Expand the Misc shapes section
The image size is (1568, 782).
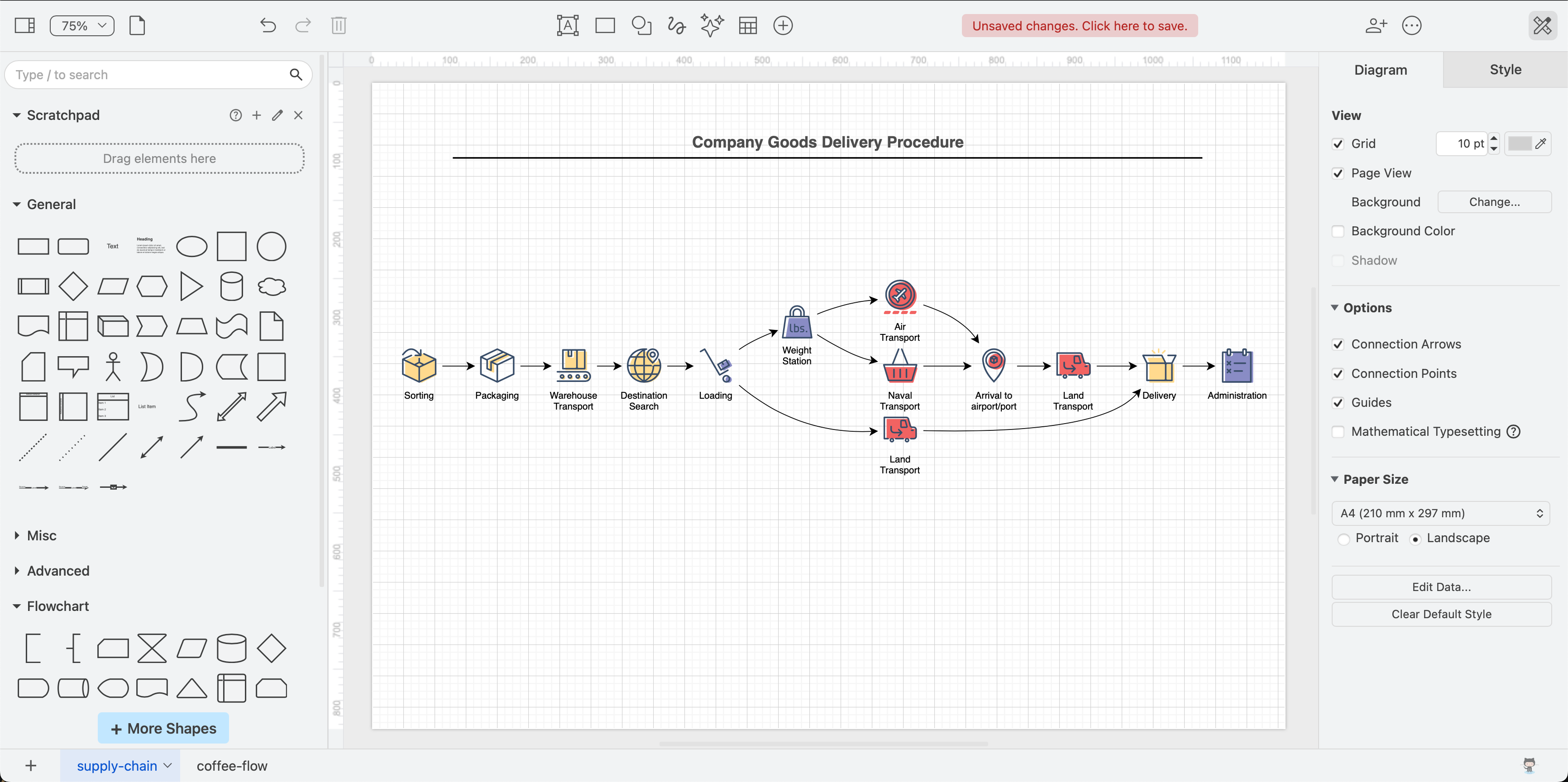click(x=16, y=535)
